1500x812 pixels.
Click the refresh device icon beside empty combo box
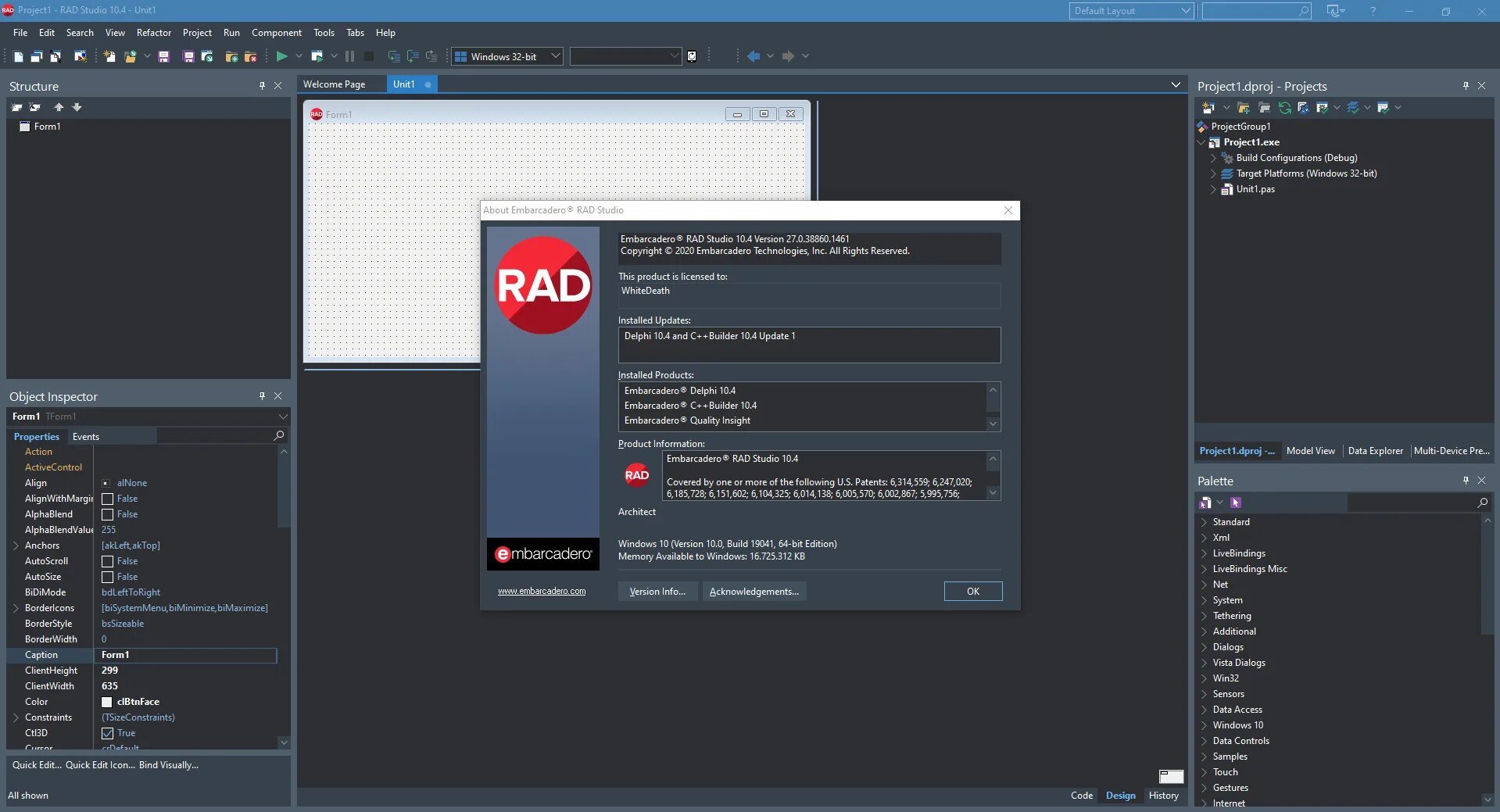tap(692, 56)
